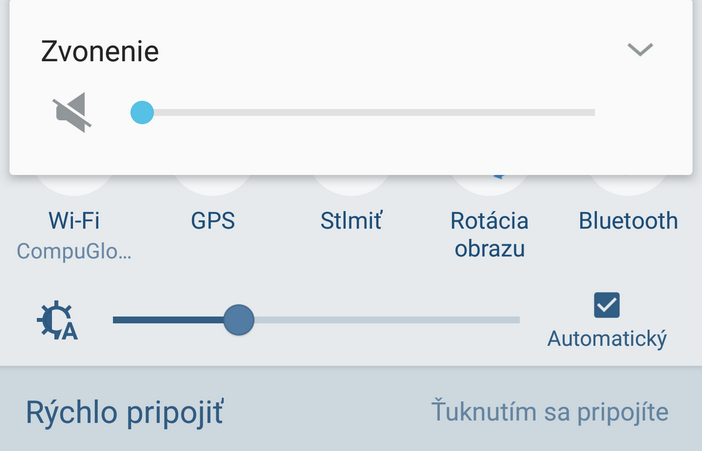The height and width of the screenshot is (451, 702).
Task: Tap the Ťuknutím sa pripojíte text
Action: point(550,412)
